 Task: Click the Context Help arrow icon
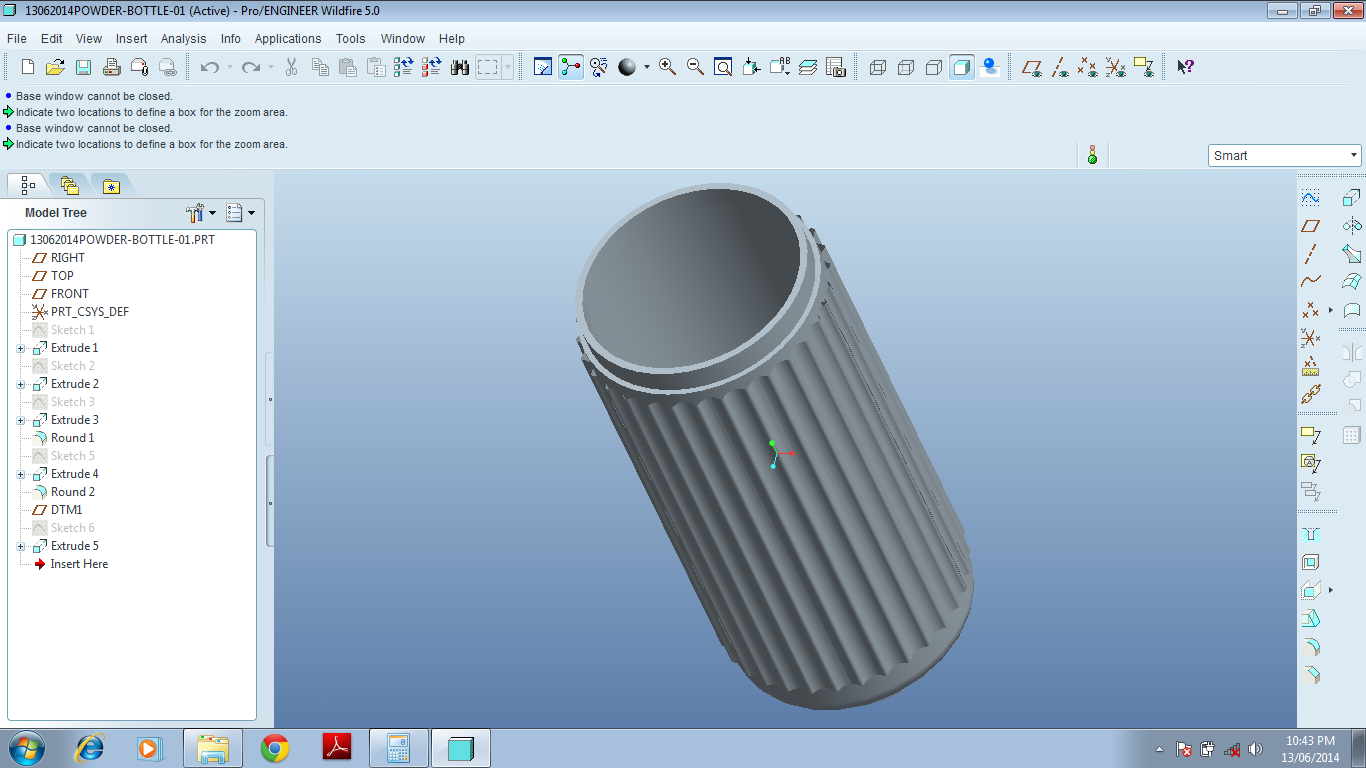[x=1185, y=67]
